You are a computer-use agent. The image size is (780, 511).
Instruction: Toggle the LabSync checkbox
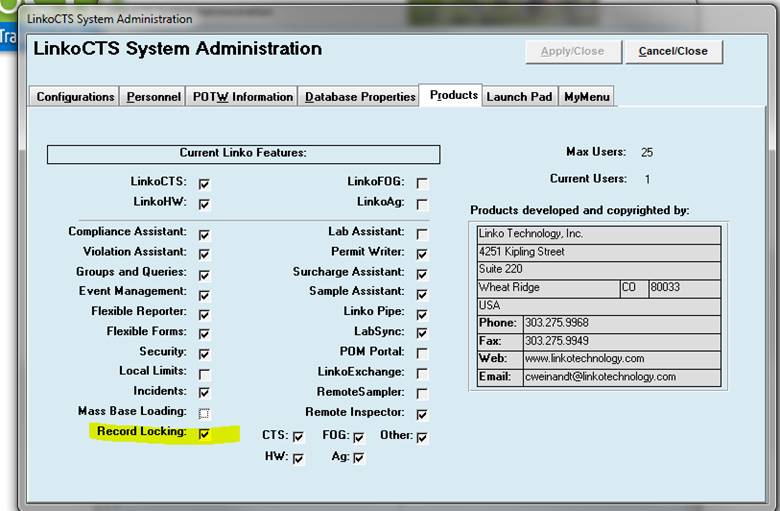tap(422, 333)
